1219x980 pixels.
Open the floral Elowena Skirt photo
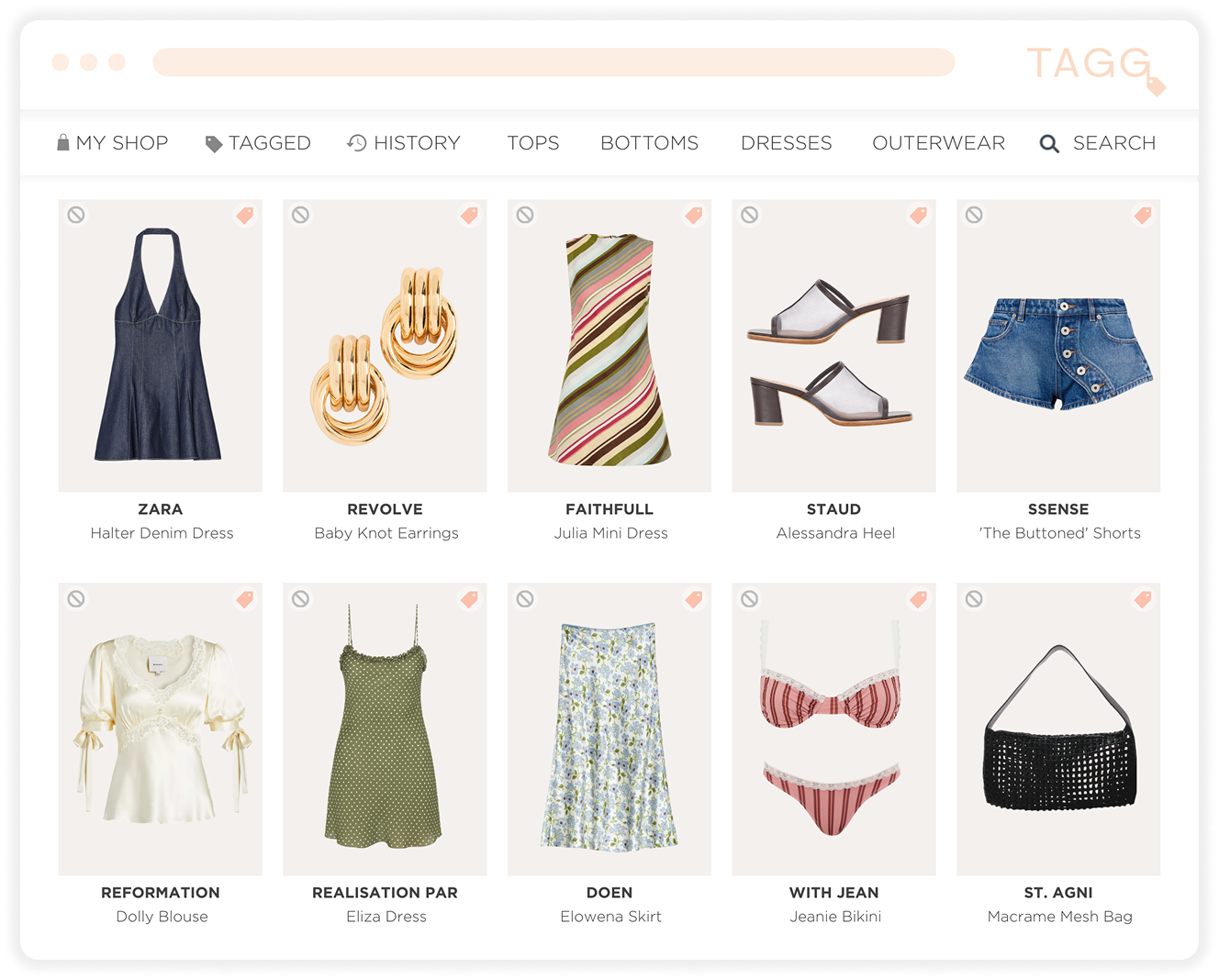(609, 729)
